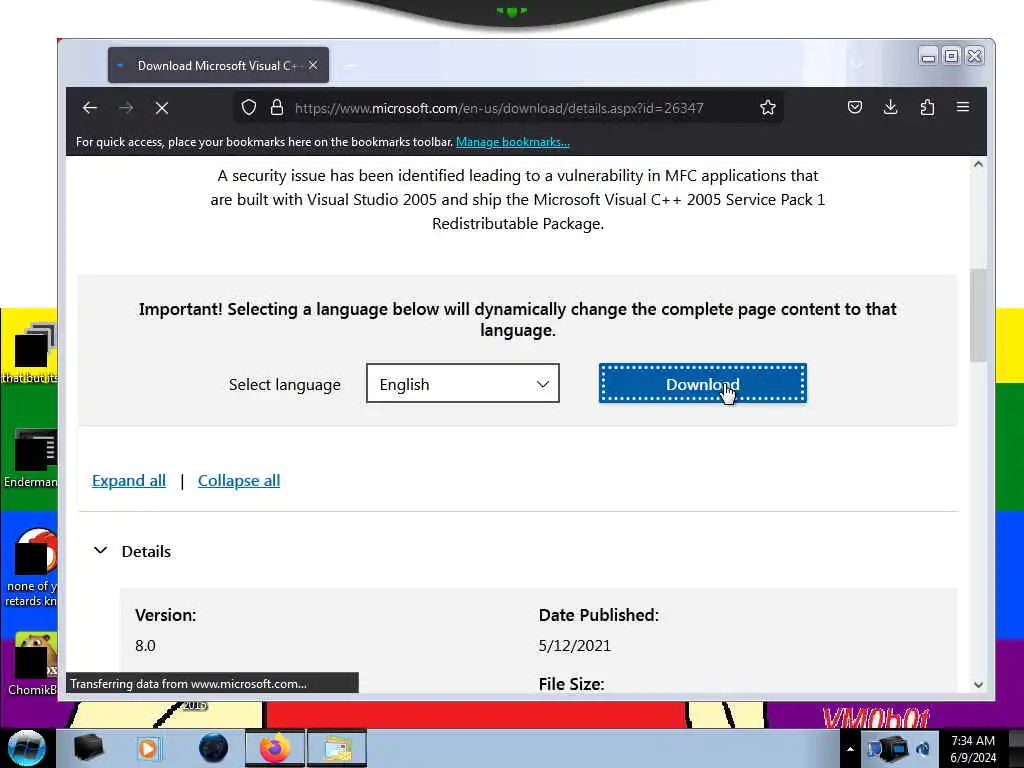This screenshot has width=1024, height=768.
Task: Stop page loading with the X button
Action: click(x=162, y=108)
